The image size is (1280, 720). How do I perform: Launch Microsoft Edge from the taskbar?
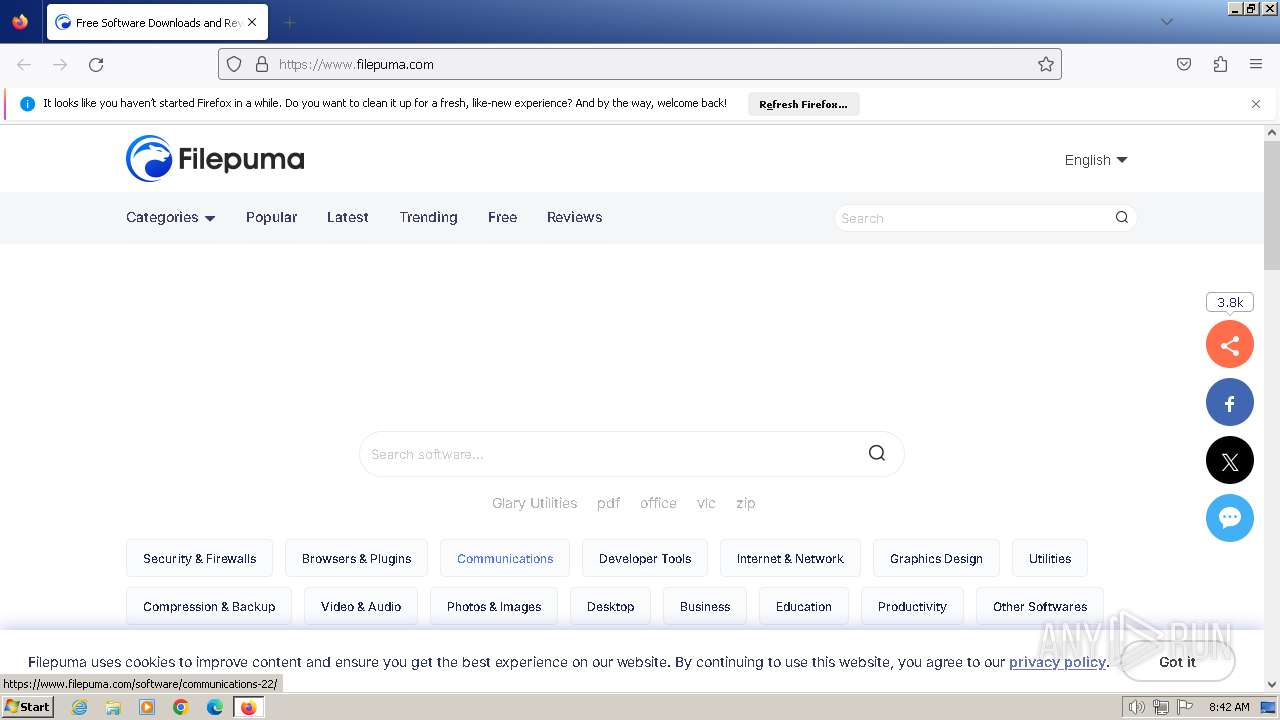(x=215, y=707)
